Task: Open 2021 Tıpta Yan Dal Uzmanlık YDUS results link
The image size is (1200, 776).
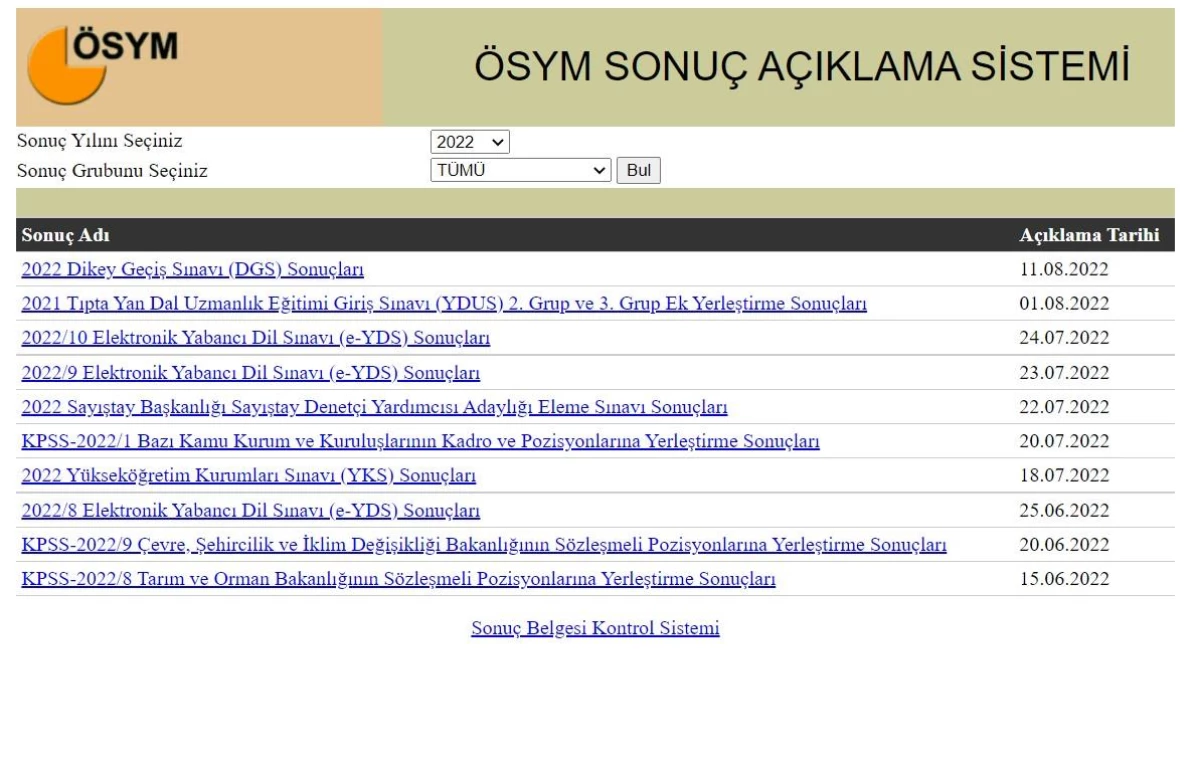Action: coord(444,304)
